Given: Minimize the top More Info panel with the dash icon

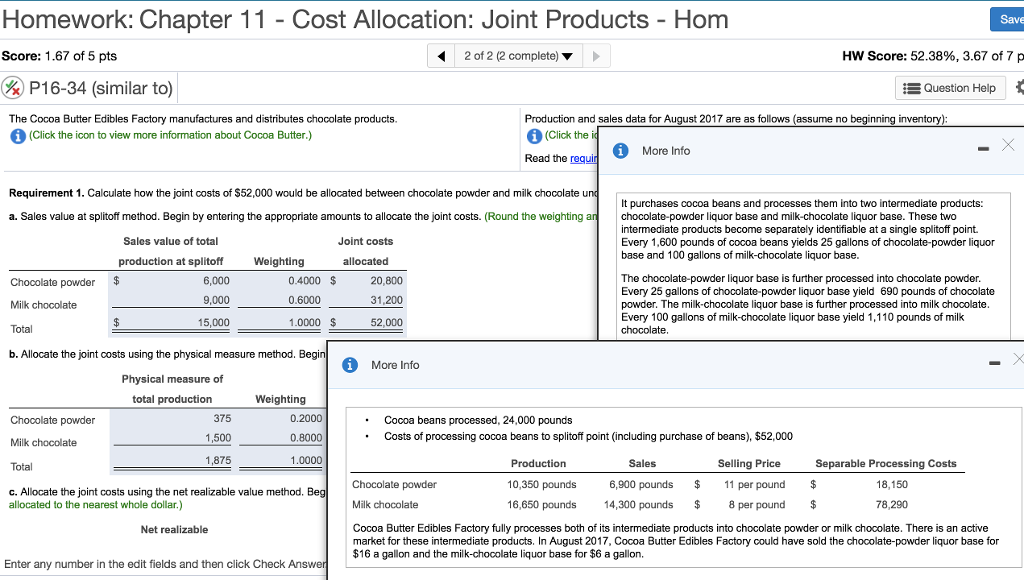Looking at the screenshot, I should pos(984,150).
